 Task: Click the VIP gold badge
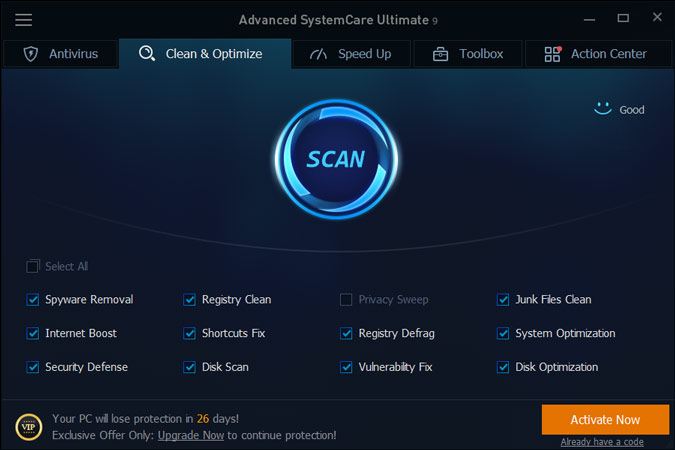(x=28, y=427)
